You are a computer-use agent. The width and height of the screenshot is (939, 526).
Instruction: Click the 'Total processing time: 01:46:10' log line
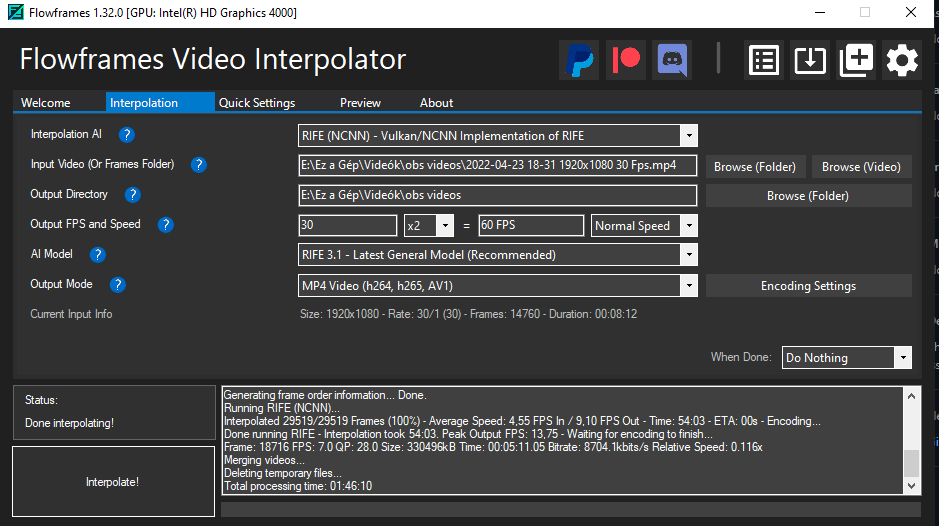click(x=298, y=486)
